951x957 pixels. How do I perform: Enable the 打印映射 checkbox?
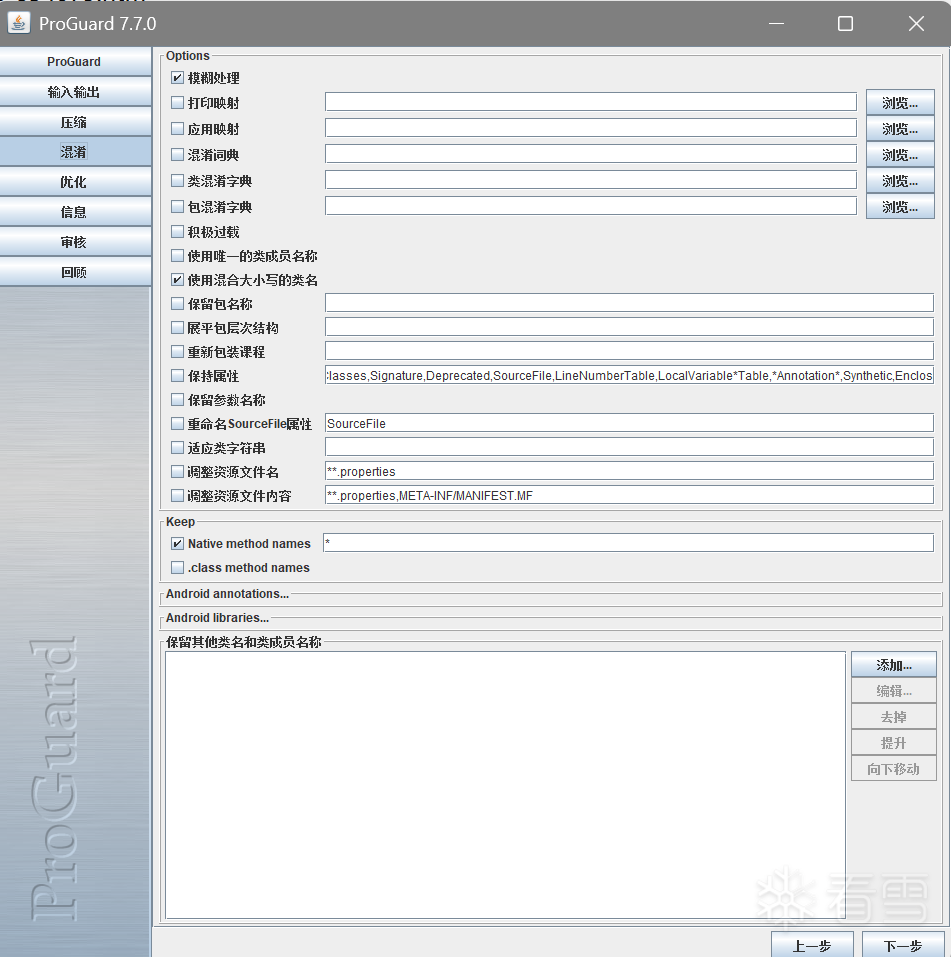click(x=178, y=103)
